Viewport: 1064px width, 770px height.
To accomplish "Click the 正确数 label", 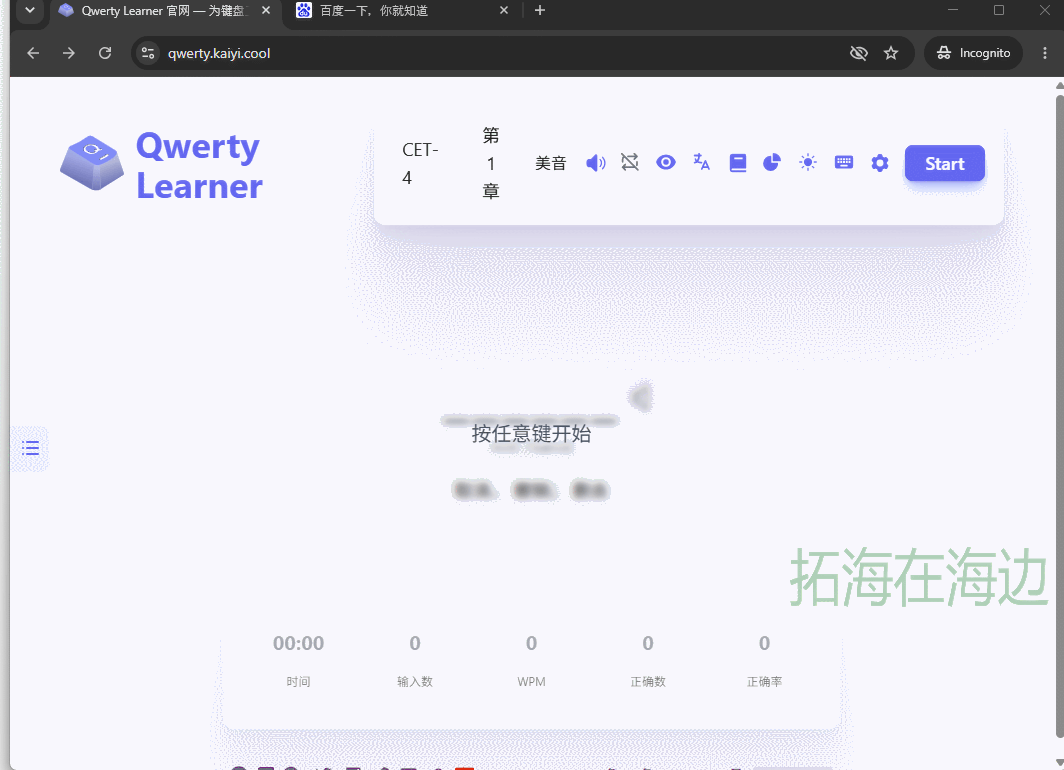I will (x=648, y=681).
